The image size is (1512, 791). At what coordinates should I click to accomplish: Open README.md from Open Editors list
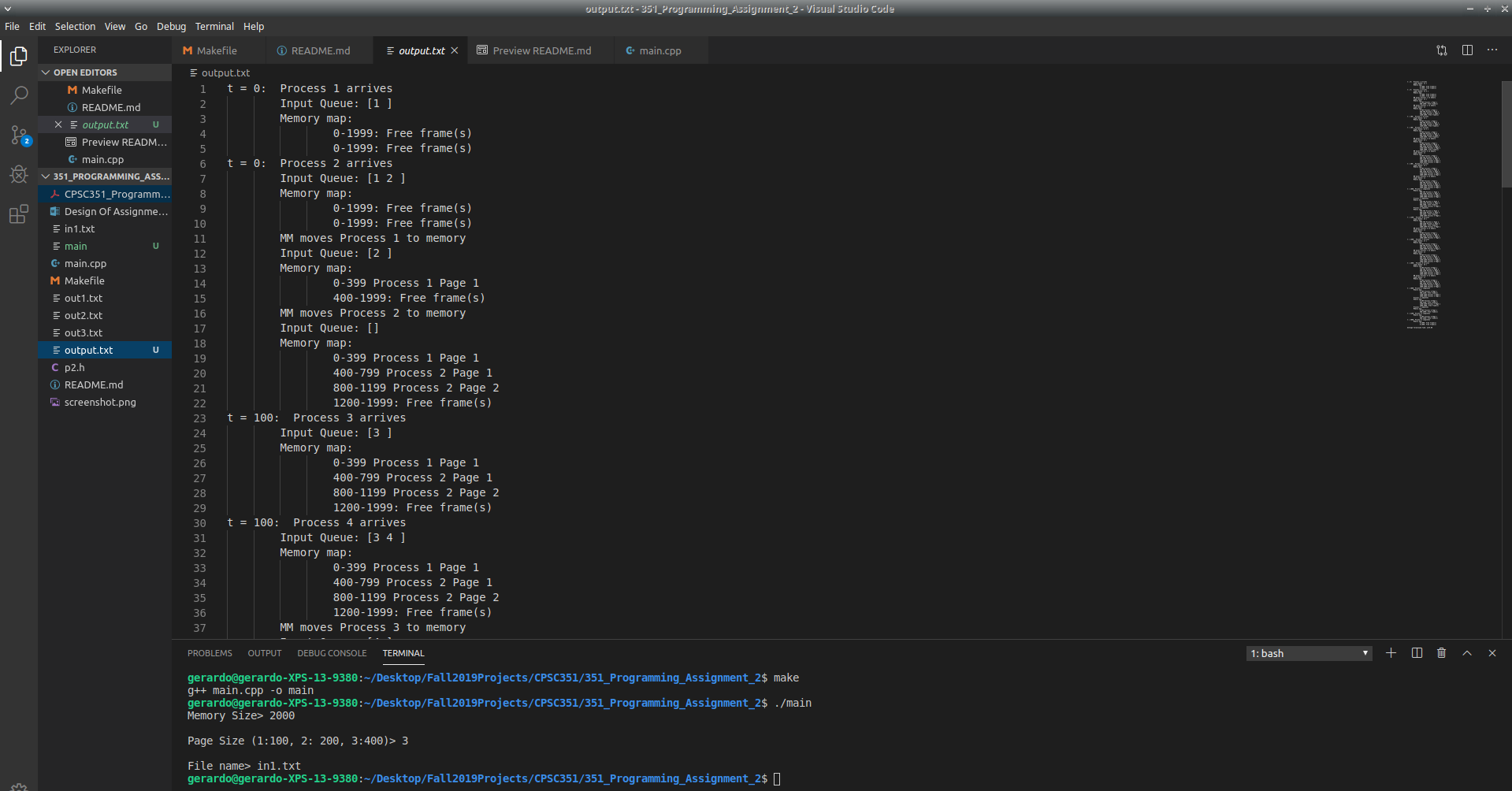(x=105, y=107)
